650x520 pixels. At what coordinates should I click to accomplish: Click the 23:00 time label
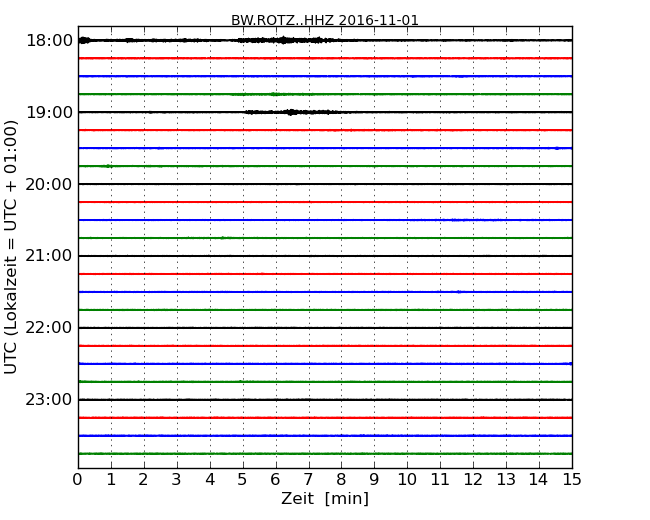[49, 400]
